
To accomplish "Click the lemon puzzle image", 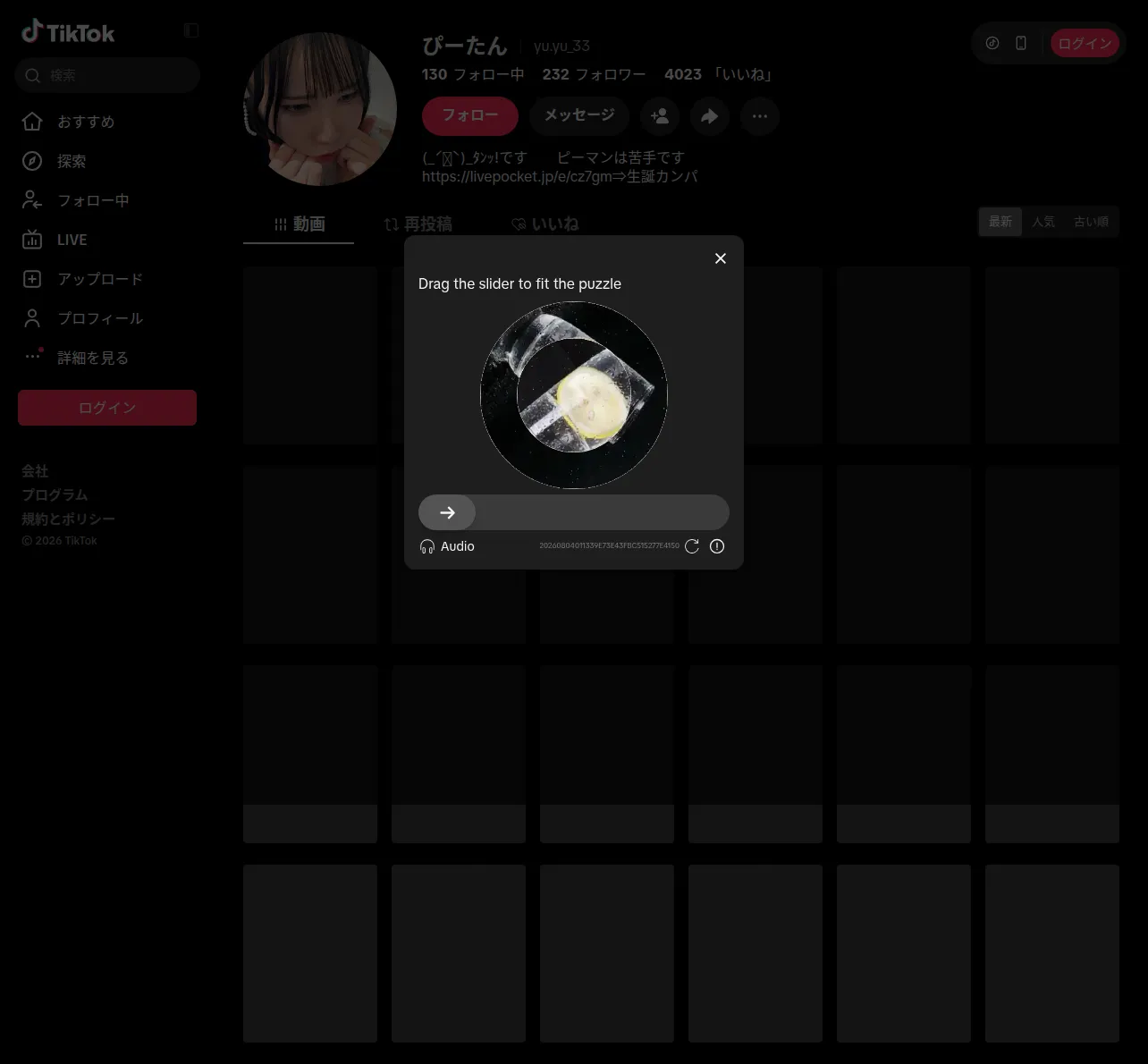I will tap(574, 395).
